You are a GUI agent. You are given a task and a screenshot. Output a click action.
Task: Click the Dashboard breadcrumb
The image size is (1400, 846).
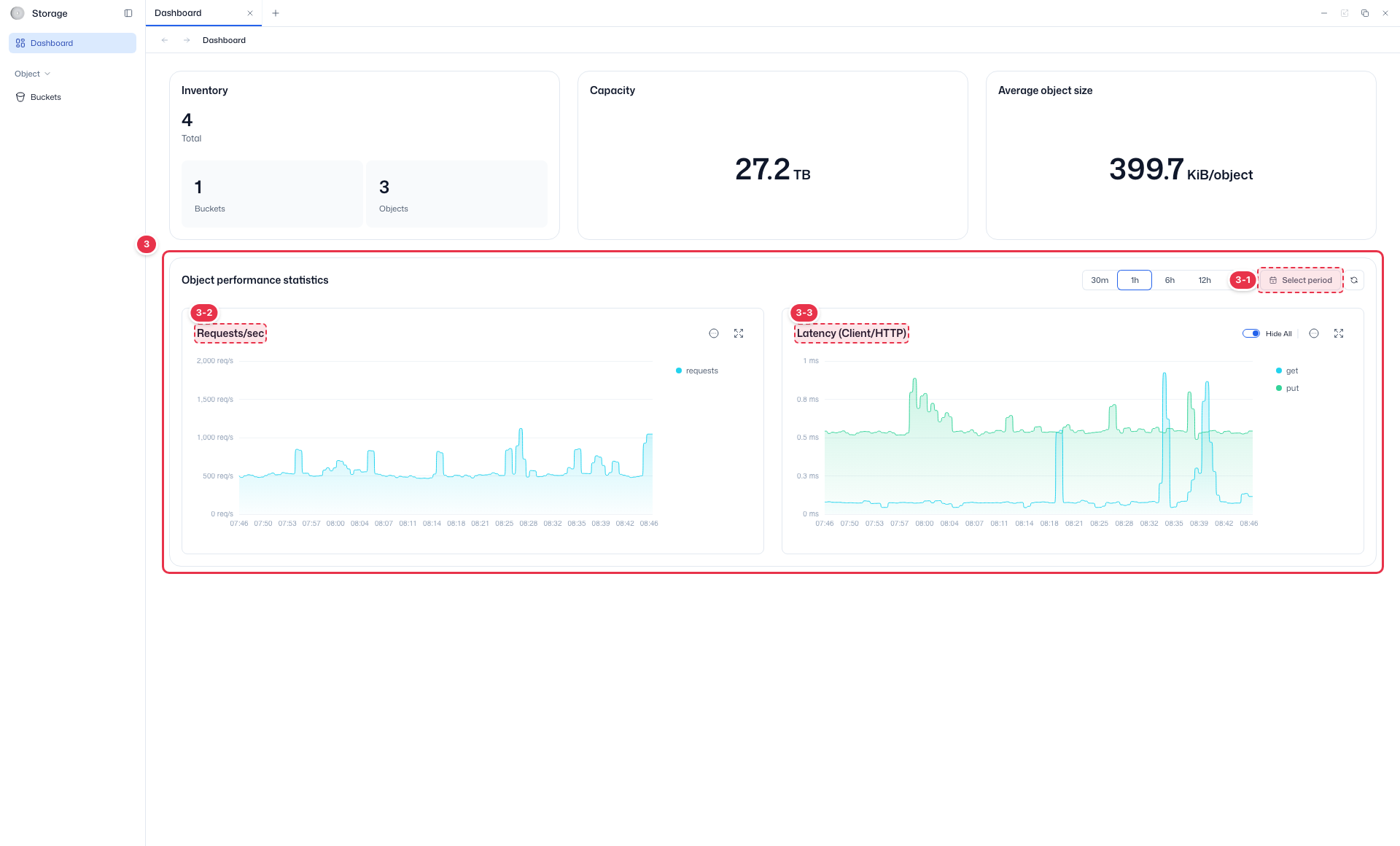(x=224, y=40)
